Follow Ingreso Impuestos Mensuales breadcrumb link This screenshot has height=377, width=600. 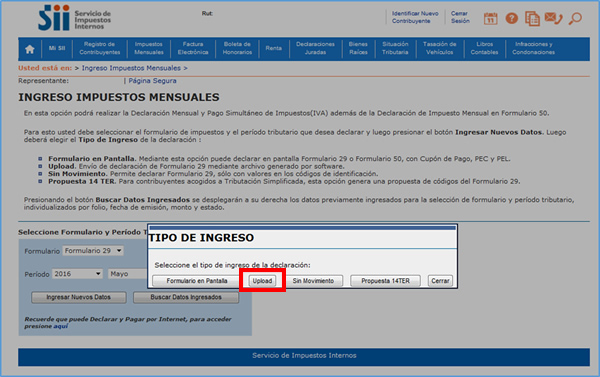coord(131,68)
